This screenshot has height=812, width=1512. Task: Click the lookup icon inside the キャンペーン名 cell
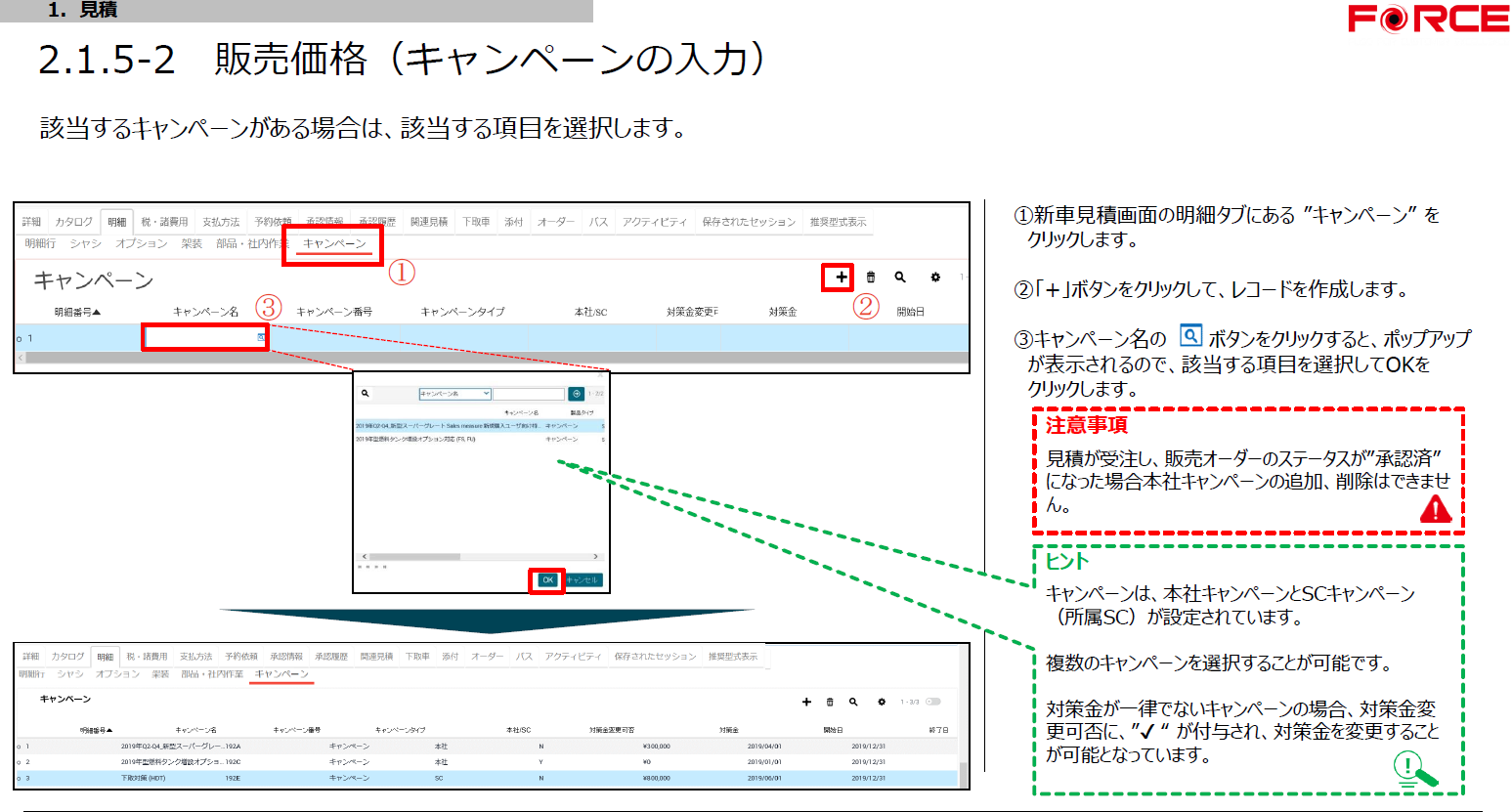pyautogui.click(x=261, y=338)
